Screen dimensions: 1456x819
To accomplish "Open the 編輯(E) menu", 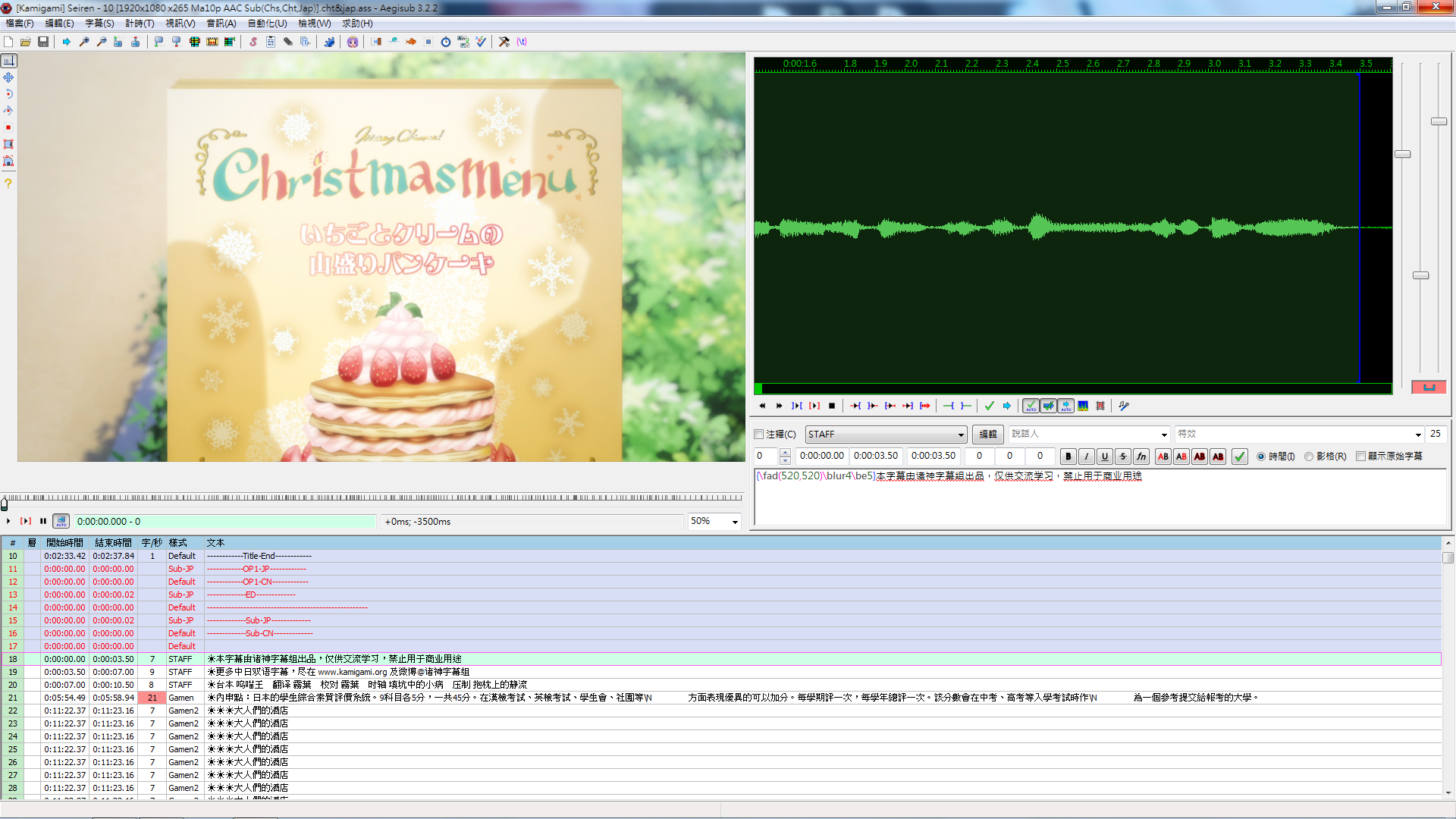I will coord(59,24).
